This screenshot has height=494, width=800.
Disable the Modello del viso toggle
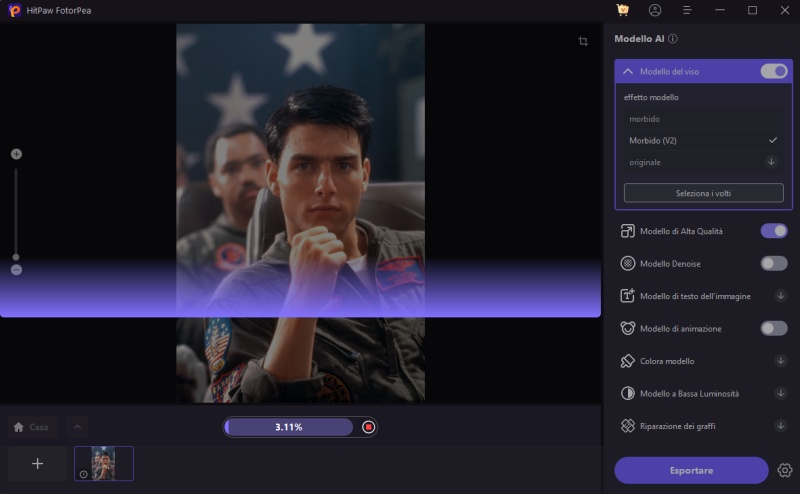pyautogui.click(x=773, y=71)
